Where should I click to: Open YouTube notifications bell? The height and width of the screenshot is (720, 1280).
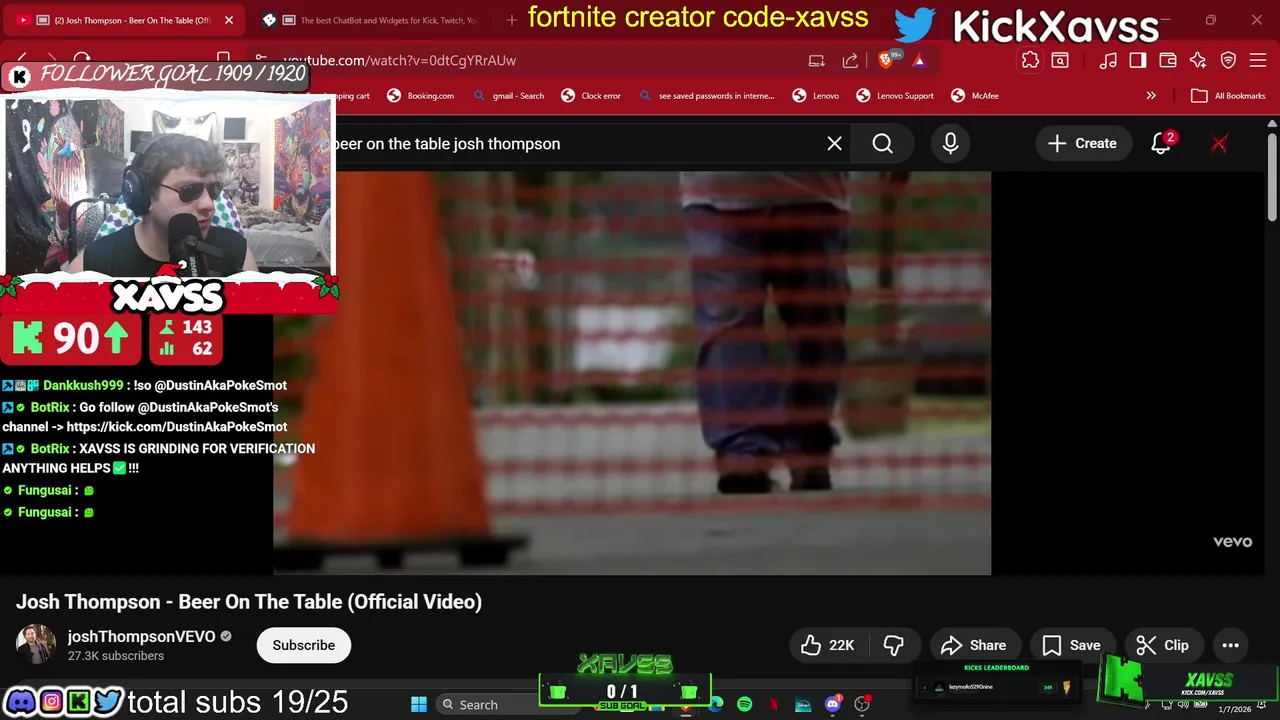(1161, 143)
